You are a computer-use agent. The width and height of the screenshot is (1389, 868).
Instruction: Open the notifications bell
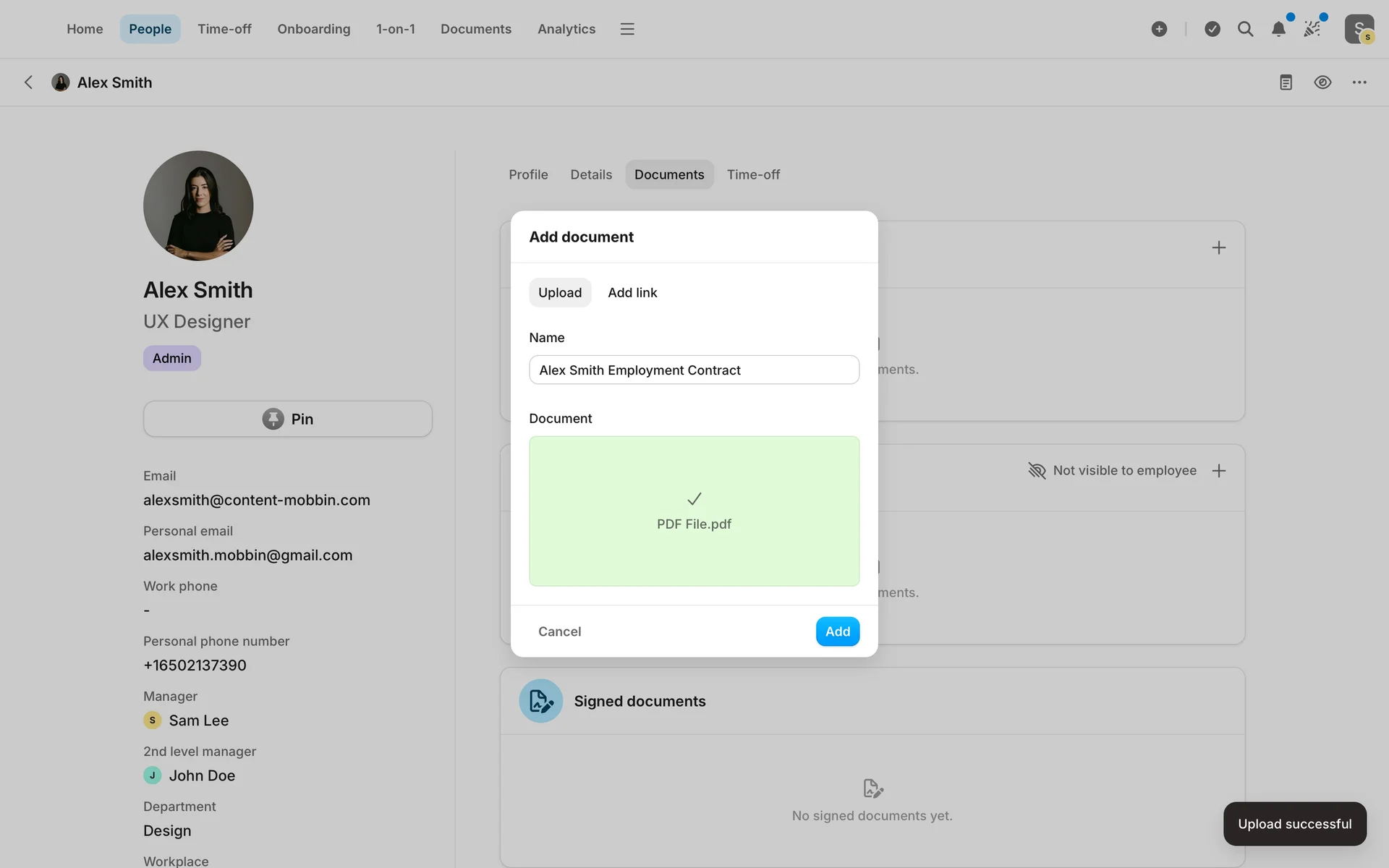pyautogui.click(x=1278, y=29)
